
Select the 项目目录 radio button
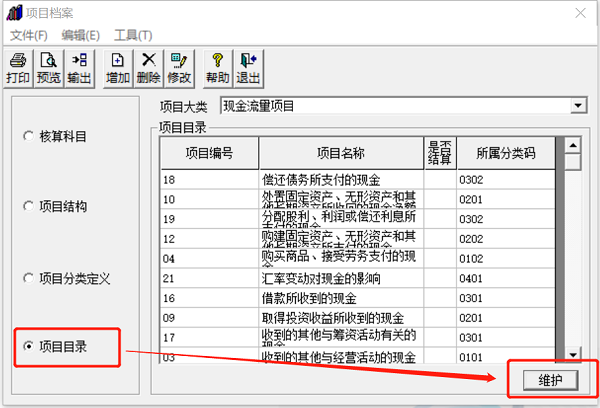click(x=29, y=346)
